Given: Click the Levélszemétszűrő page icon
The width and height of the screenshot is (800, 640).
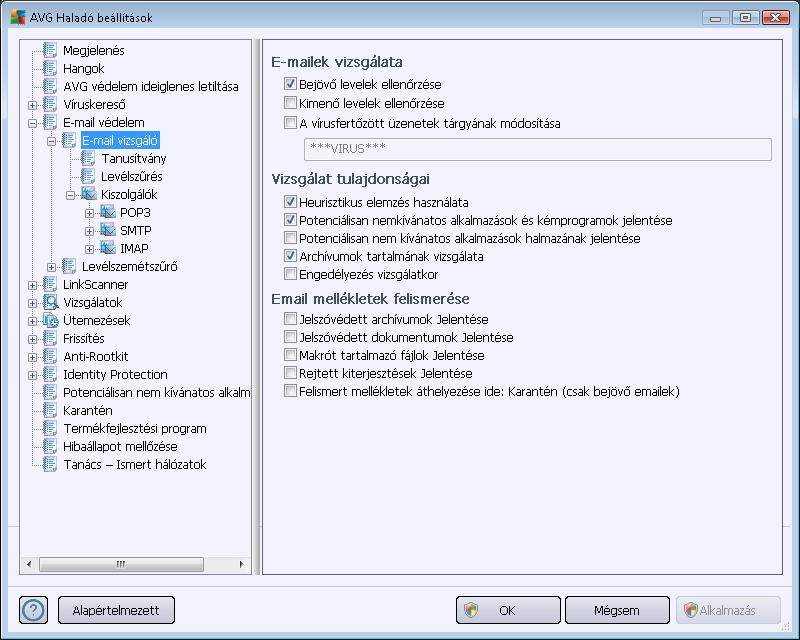Looking at the screenshot, I should [69, 266].
